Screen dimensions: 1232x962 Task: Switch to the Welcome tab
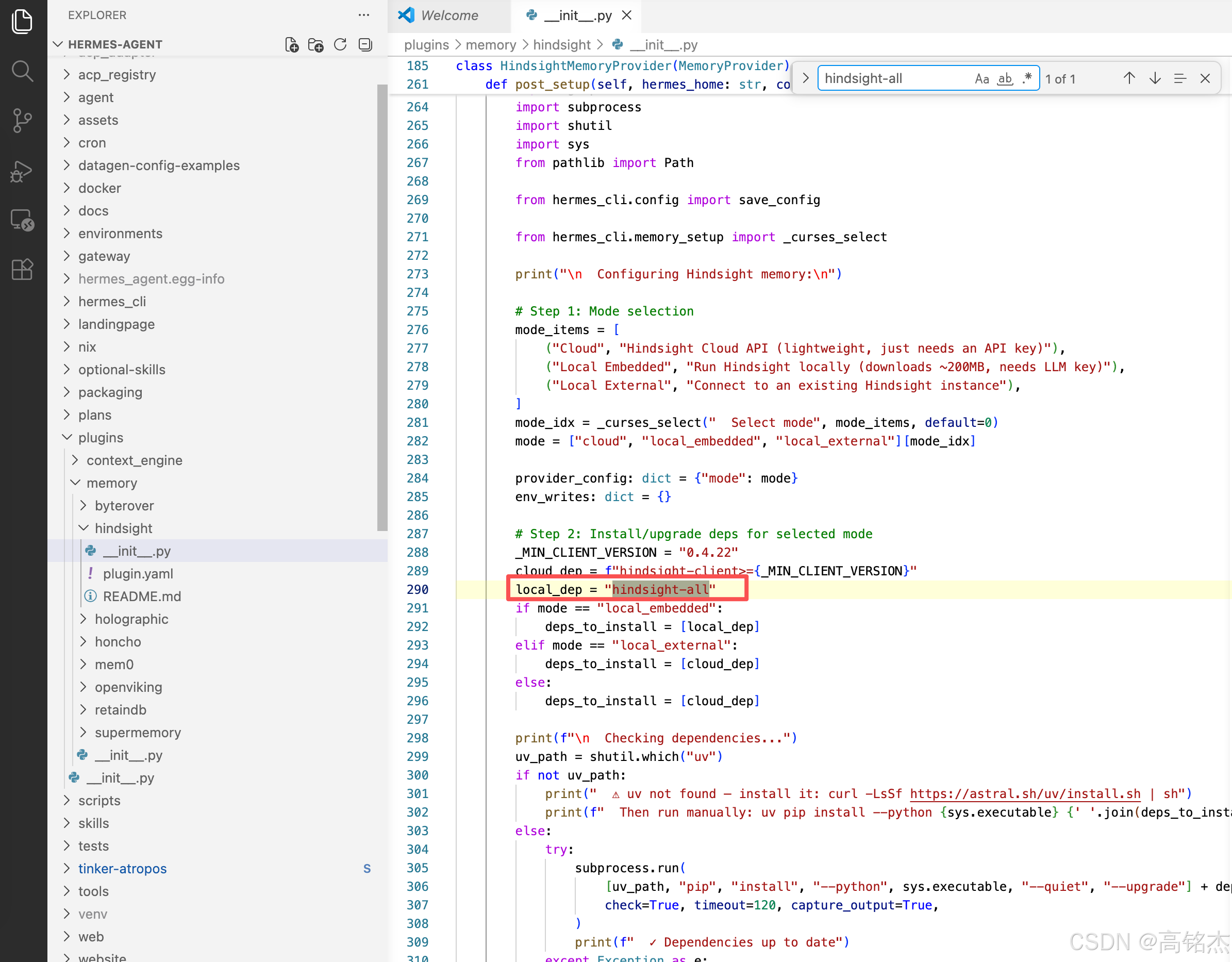pos(448,15)
